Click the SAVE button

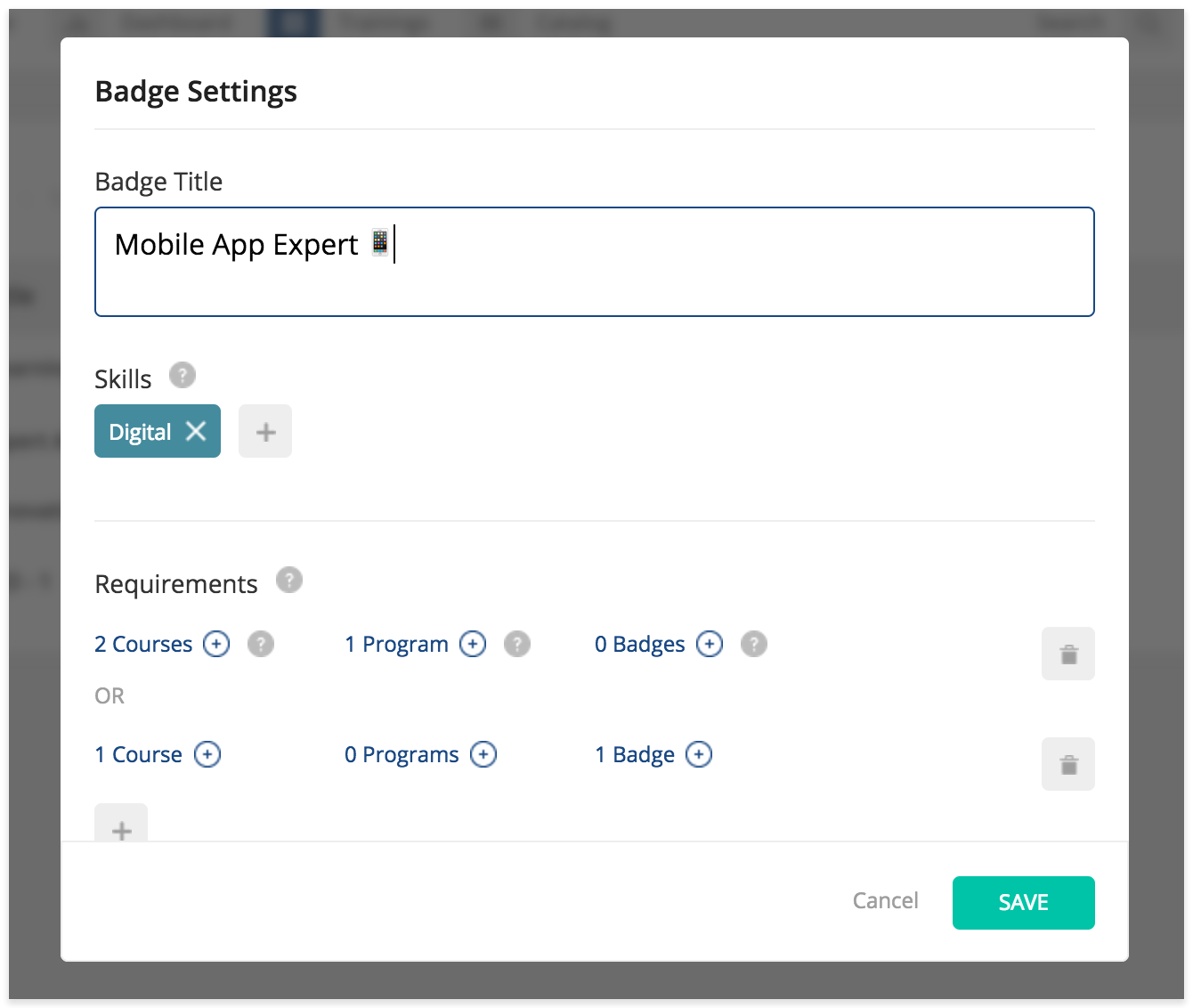(x=1023, y=903)
